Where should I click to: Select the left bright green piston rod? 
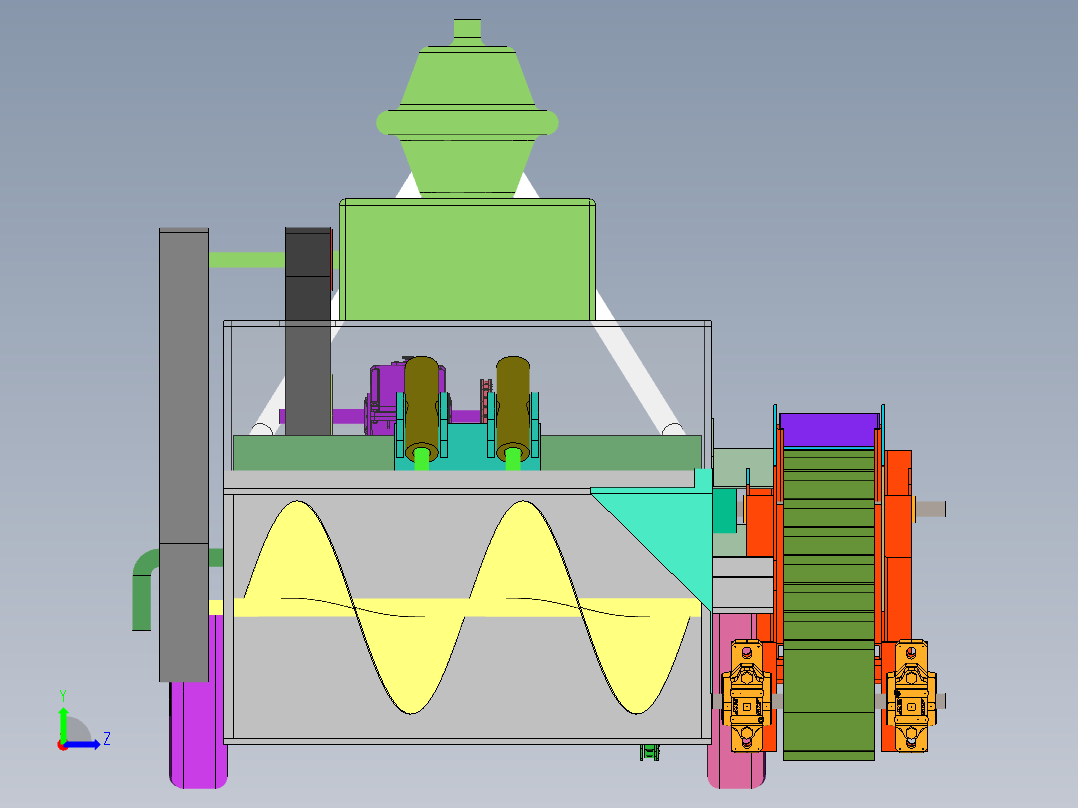pyautogui.click(x=421, y=459)
